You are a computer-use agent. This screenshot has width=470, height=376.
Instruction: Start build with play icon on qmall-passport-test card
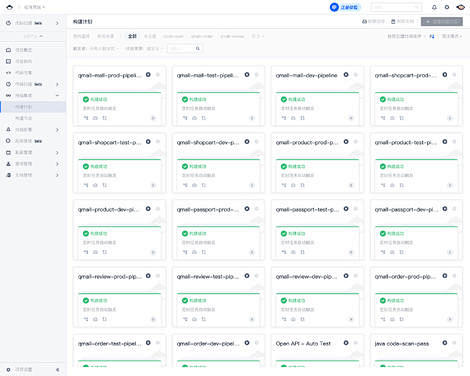351,252
